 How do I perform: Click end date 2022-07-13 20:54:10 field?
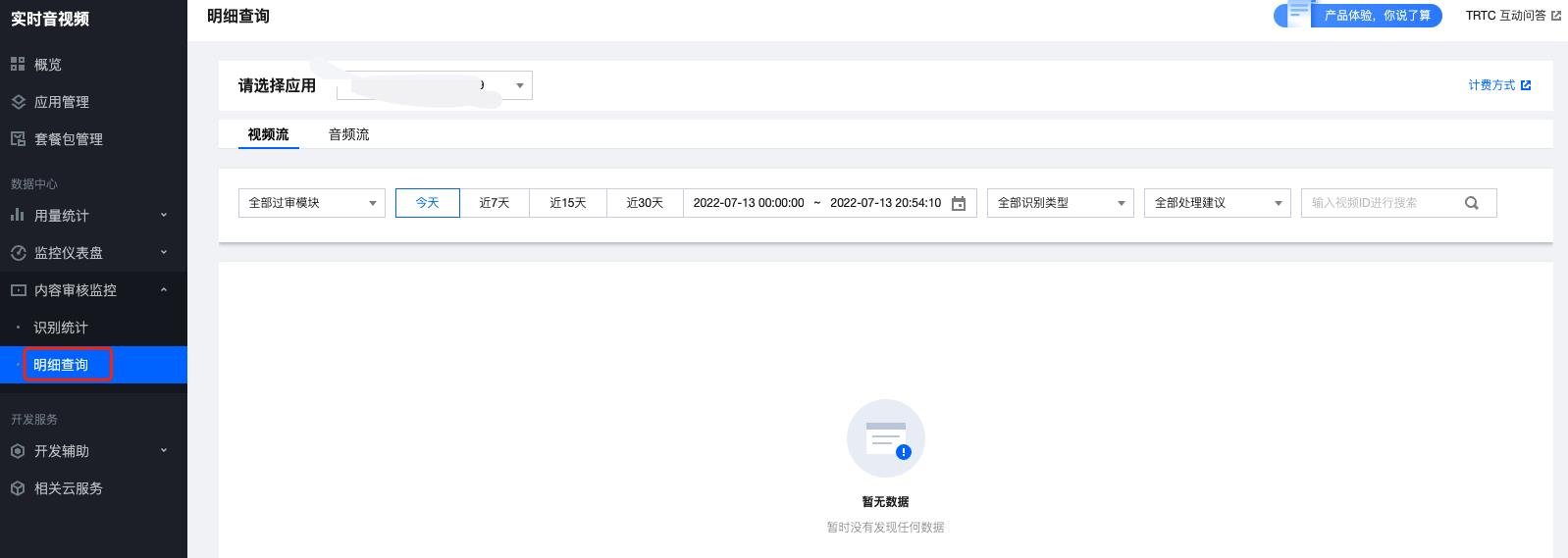click(x=885, y=203)
